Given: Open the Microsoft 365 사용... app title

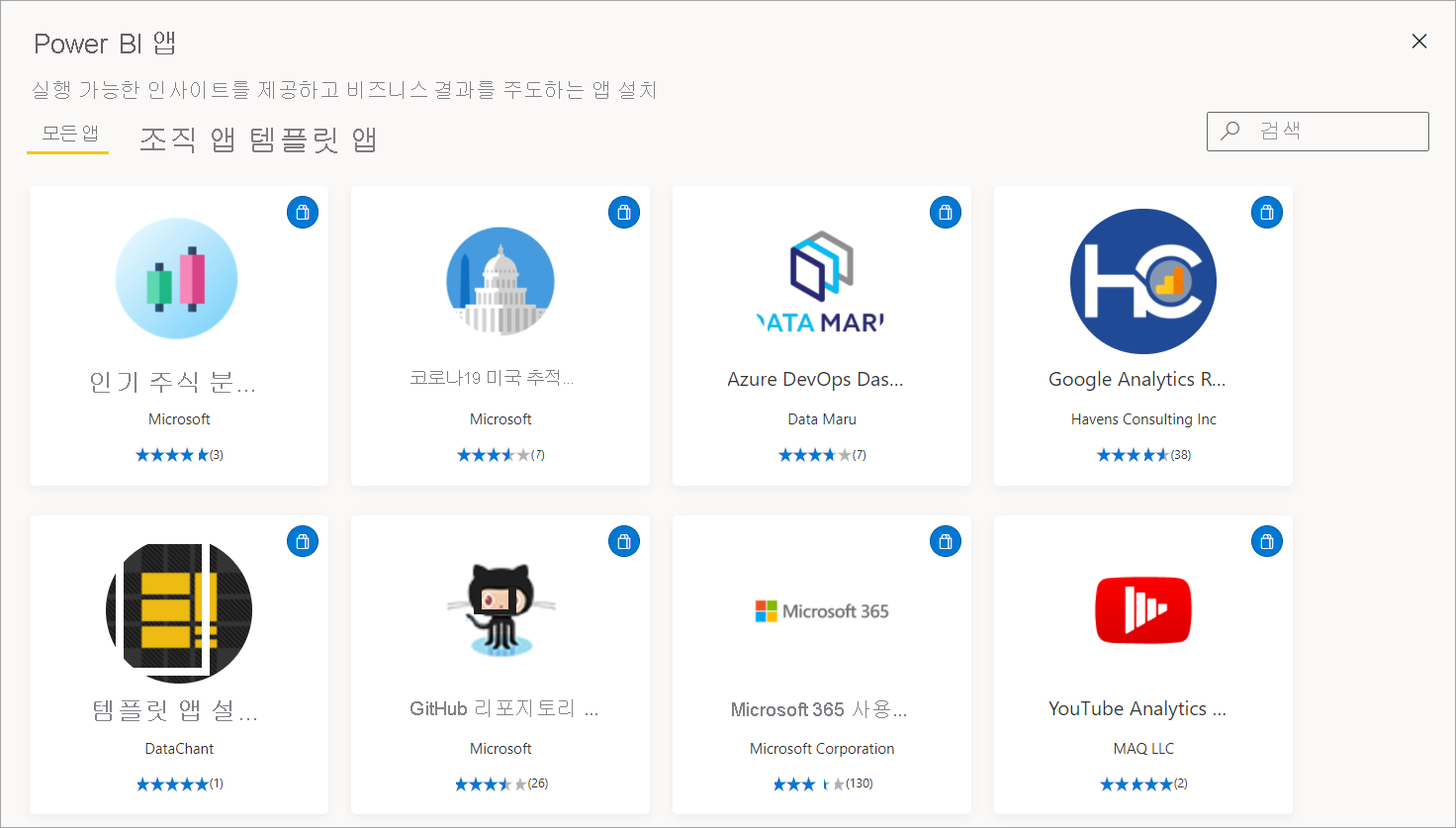Looking at the screenshot, I should coord(819,709).
